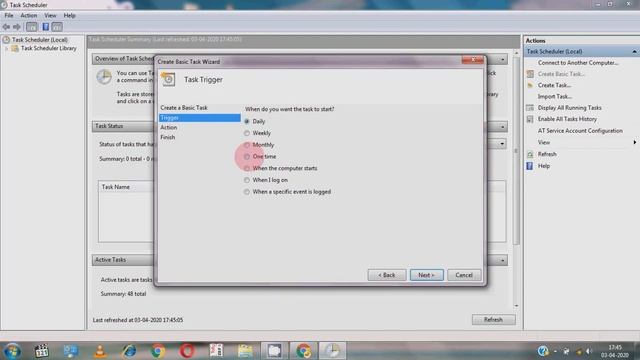Collapse the Task Scheduler (Local) actions header
The width and height of the screenshot is (640, 360).
point(634,52)
